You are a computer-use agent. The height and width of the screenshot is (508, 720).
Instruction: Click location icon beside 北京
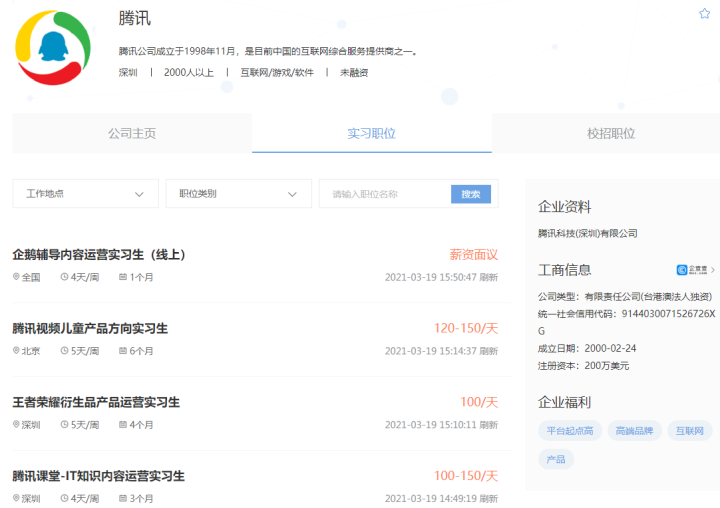coord(16,350)
